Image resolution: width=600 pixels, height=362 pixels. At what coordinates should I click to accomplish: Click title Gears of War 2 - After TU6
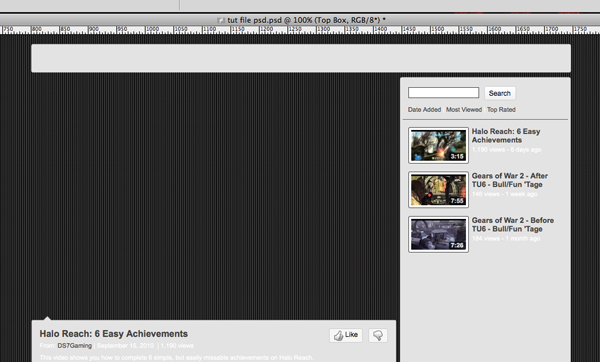coord(510,180)
